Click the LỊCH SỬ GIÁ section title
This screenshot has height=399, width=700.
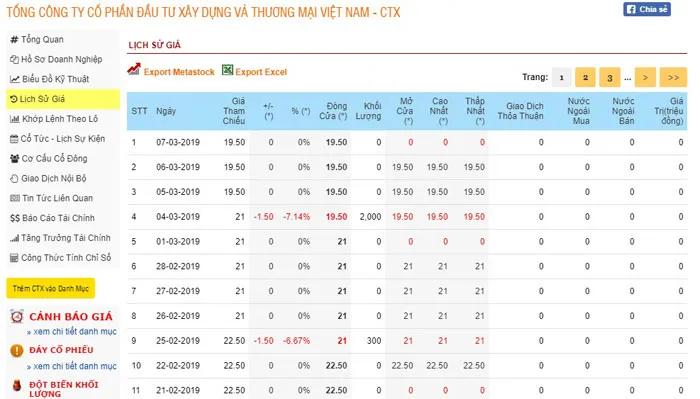click(154, 45)
